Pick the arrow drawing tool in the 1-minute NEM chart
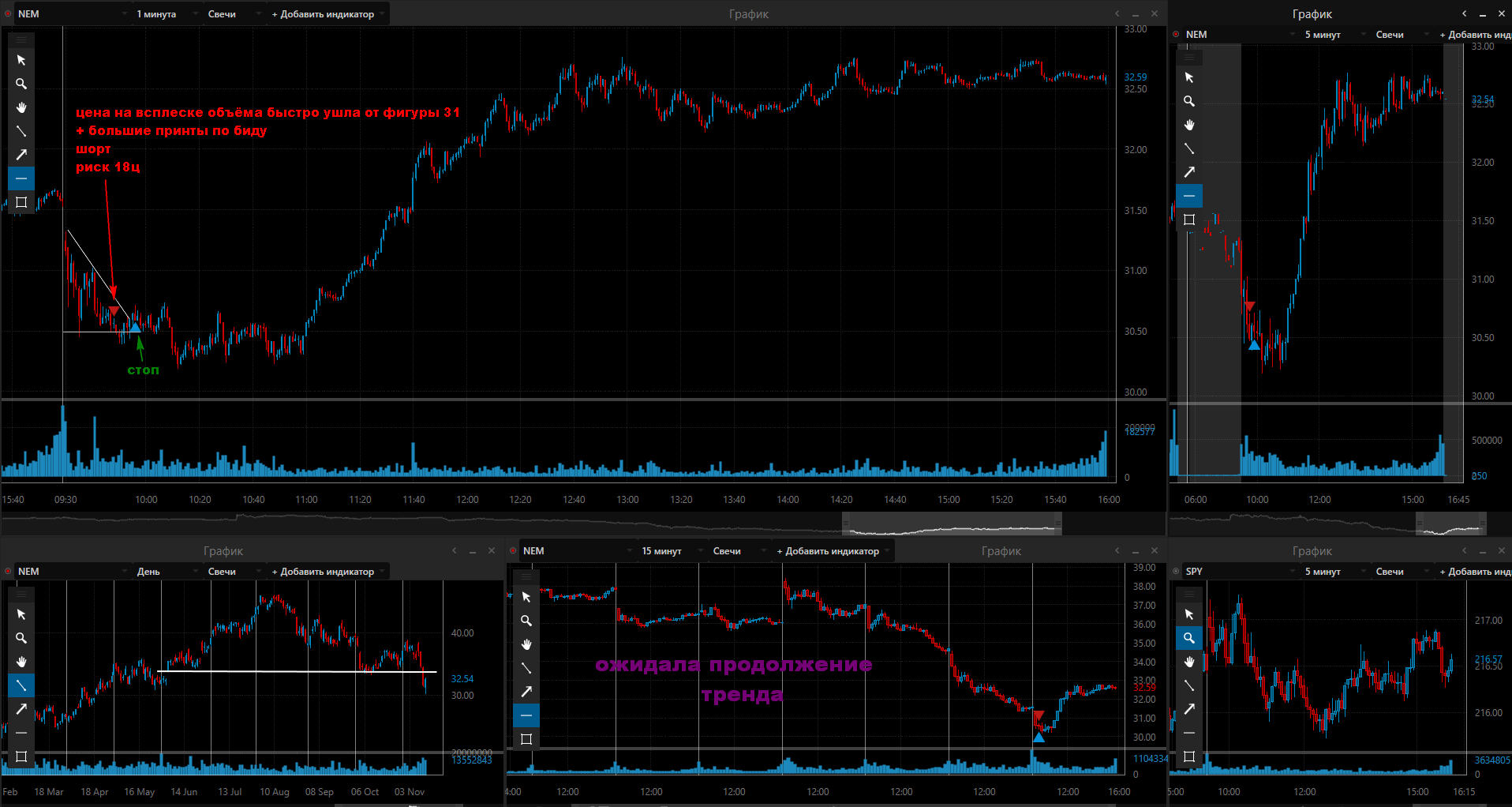 click(21, 155)
